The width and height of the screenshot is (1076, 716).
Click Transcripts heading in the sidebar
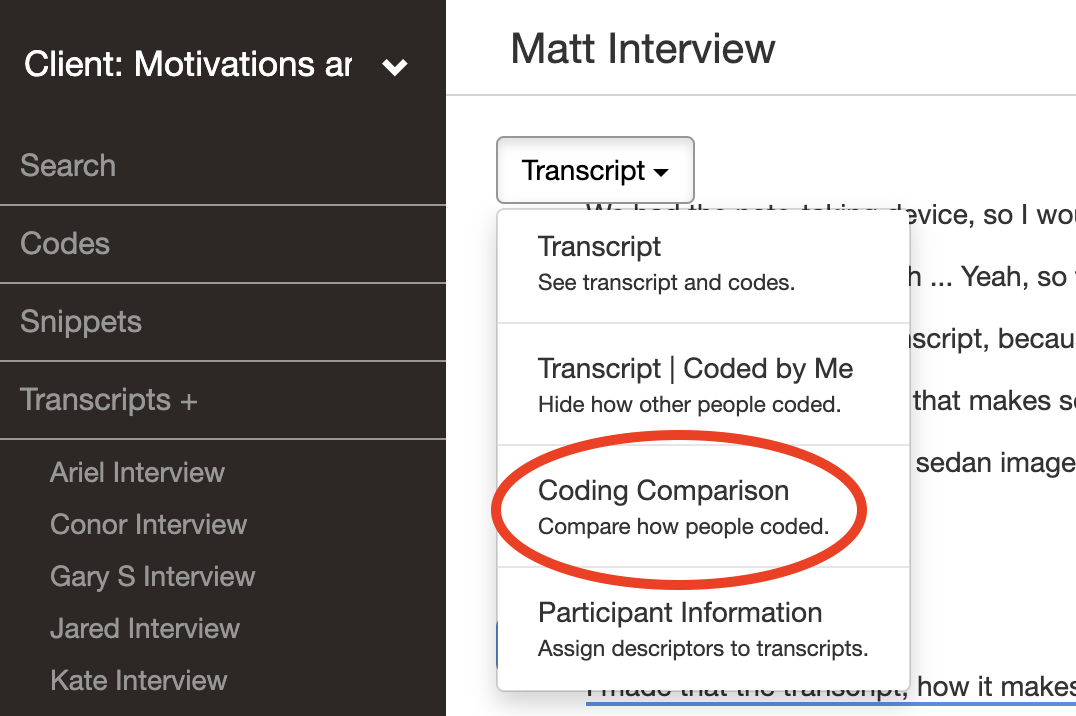tap(95, 400)
